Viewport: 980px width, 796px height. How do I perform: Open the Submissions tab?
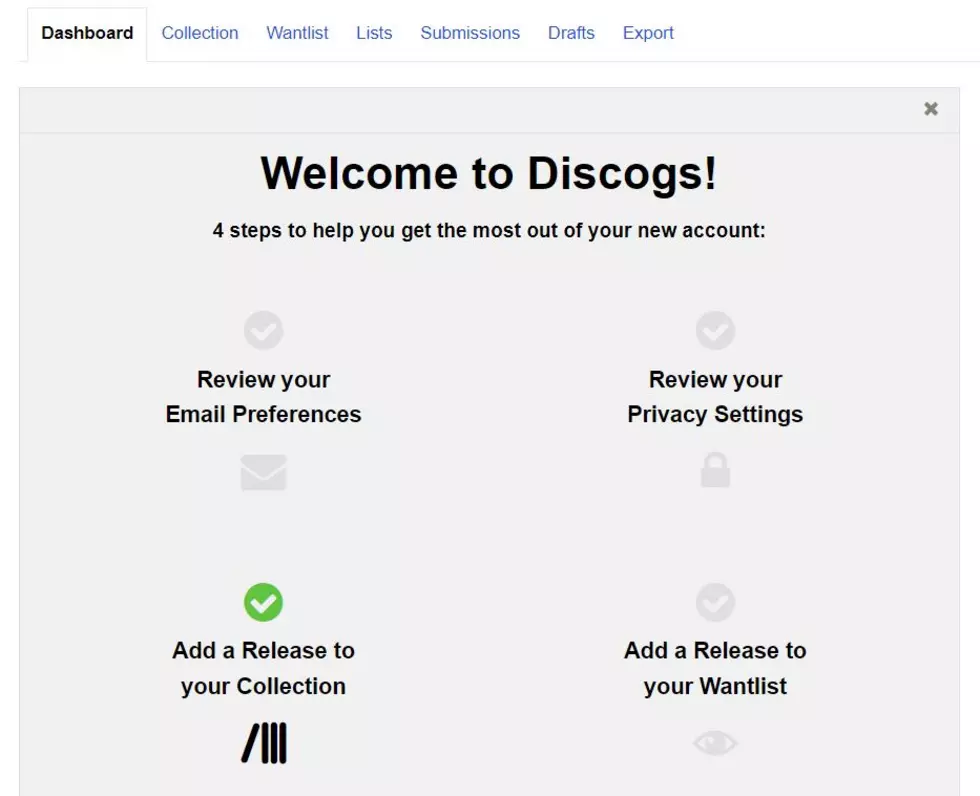click(470, 33)
